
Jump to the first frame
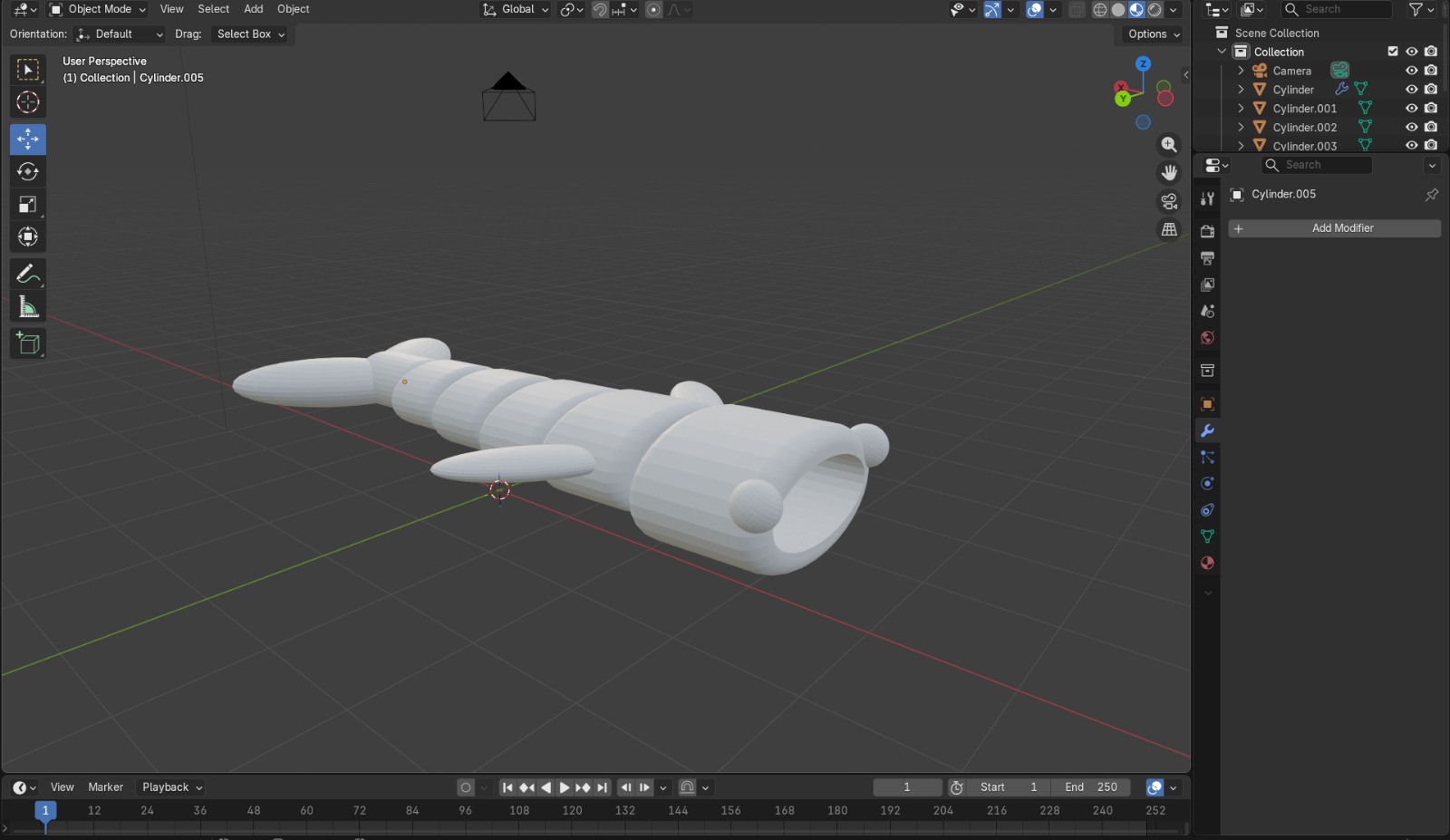(507, 787)
